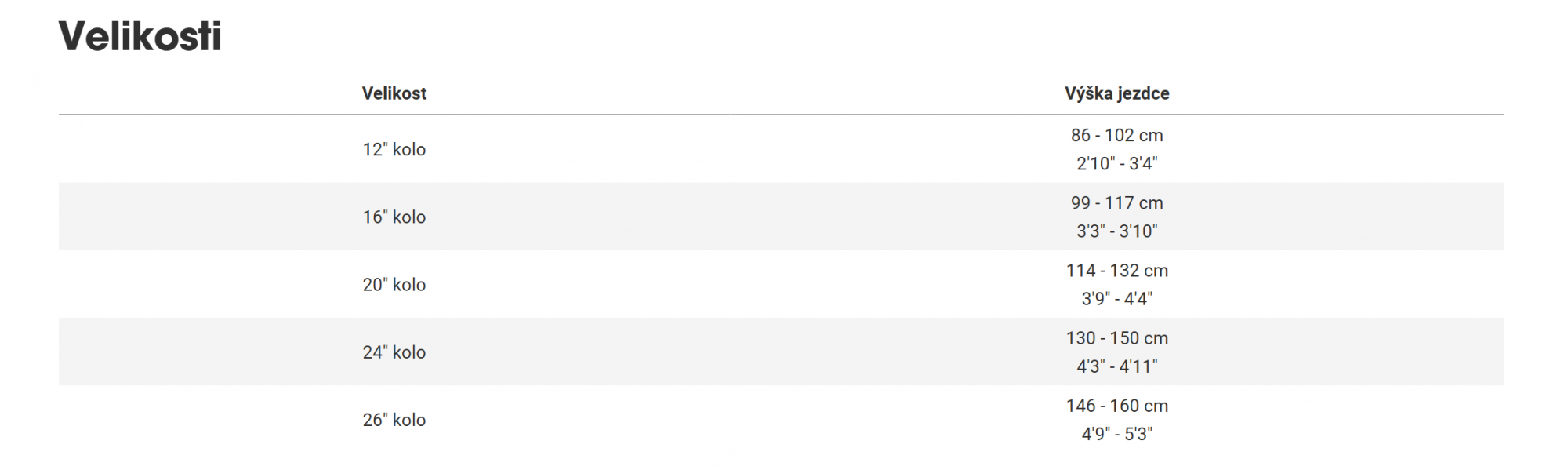Viewport: 1568px width, 470px height.
Task: Click the 12" kolo size cell
Action: point(394,149)
